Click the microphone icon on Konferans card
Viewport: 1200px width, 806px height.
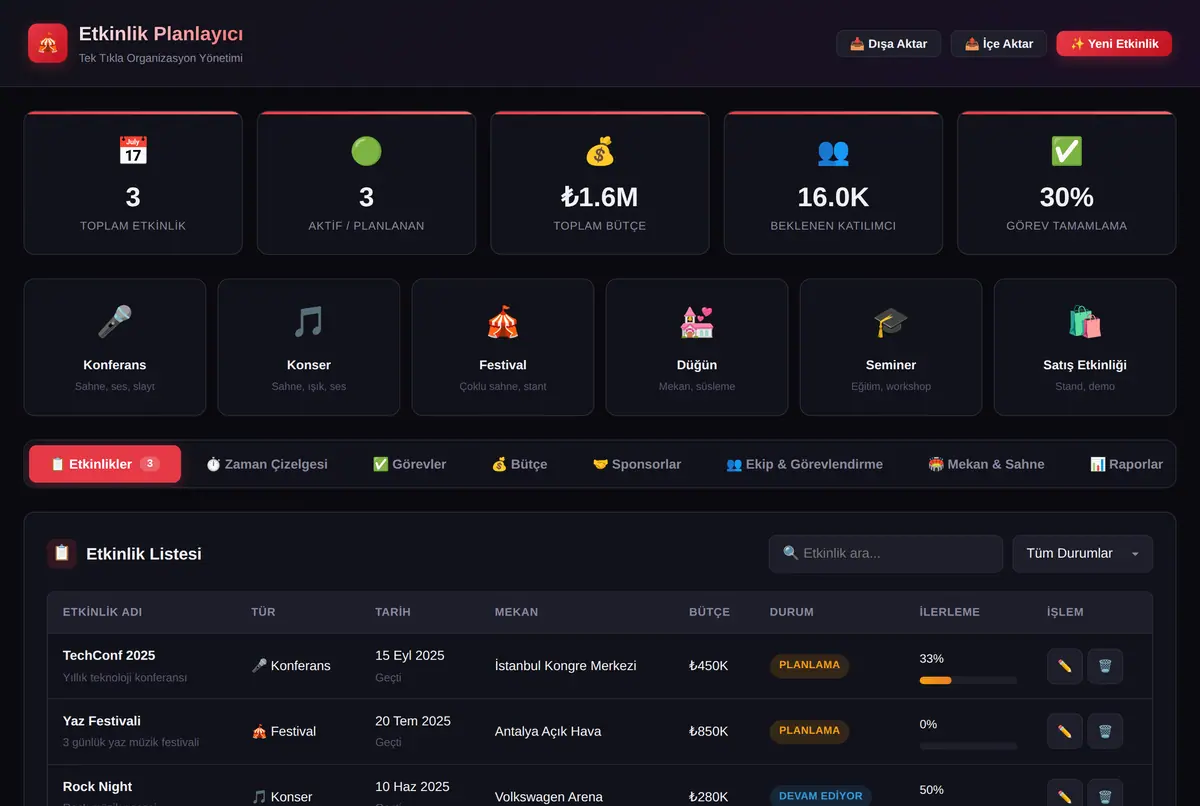pyautogui.click(x=115, y=322)
